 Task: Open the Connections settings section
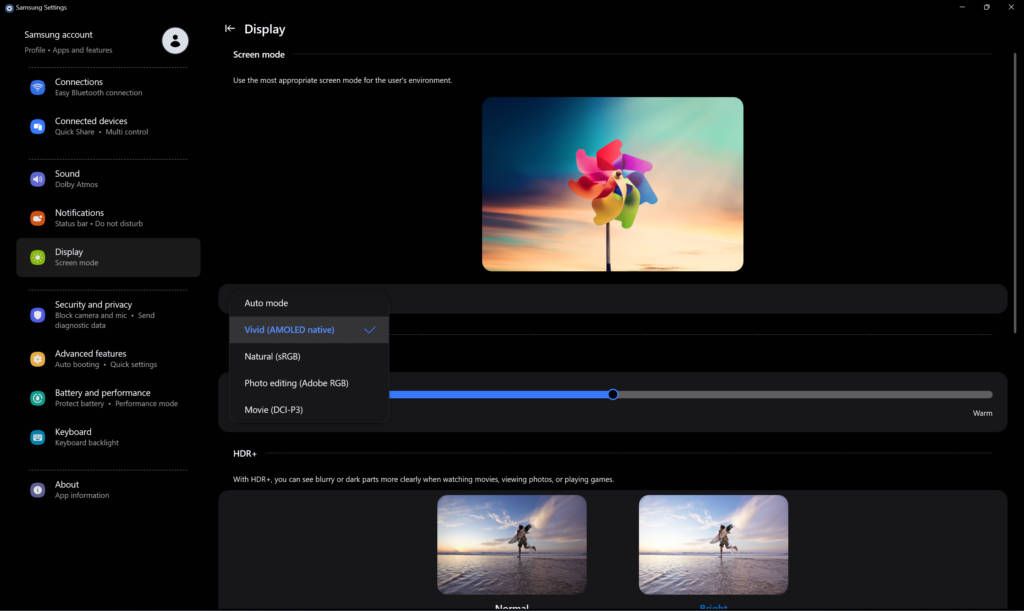(108, 87)
